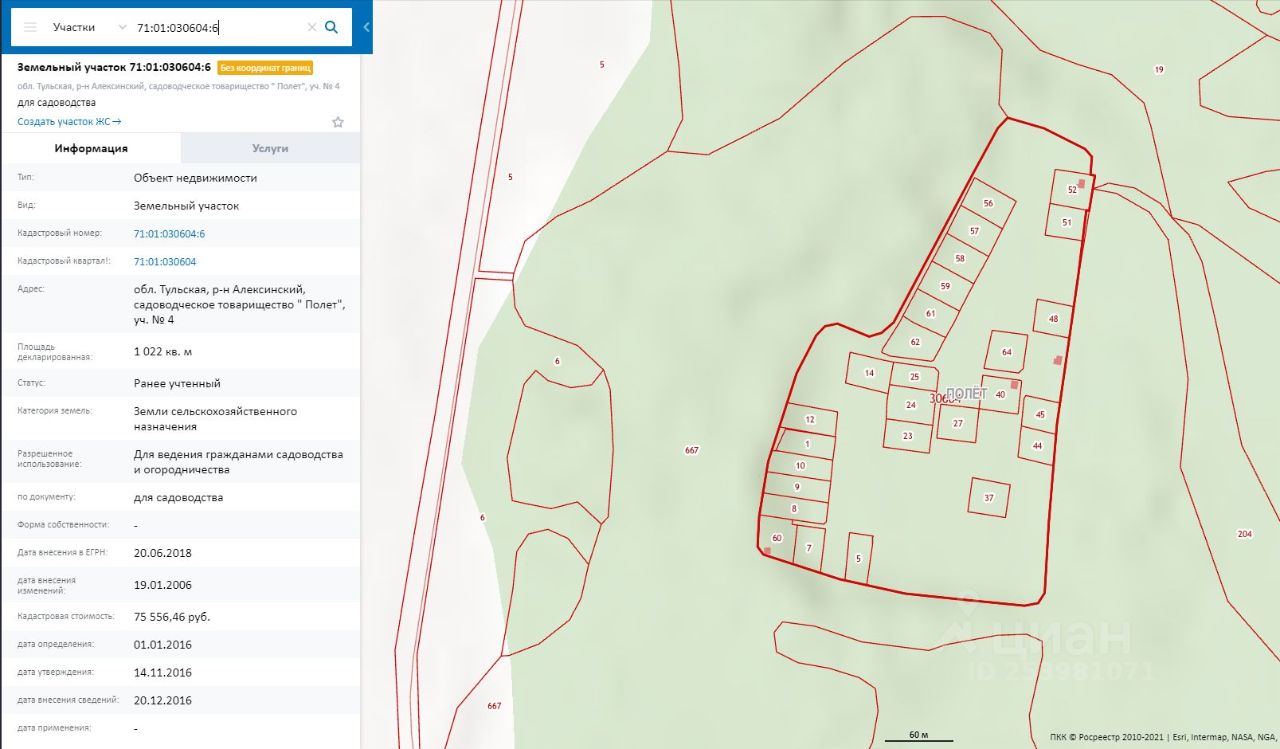Screen dimensions: 1280x749
Task: Collapse the side panel with the chevron
Action: tap(366, 27)
